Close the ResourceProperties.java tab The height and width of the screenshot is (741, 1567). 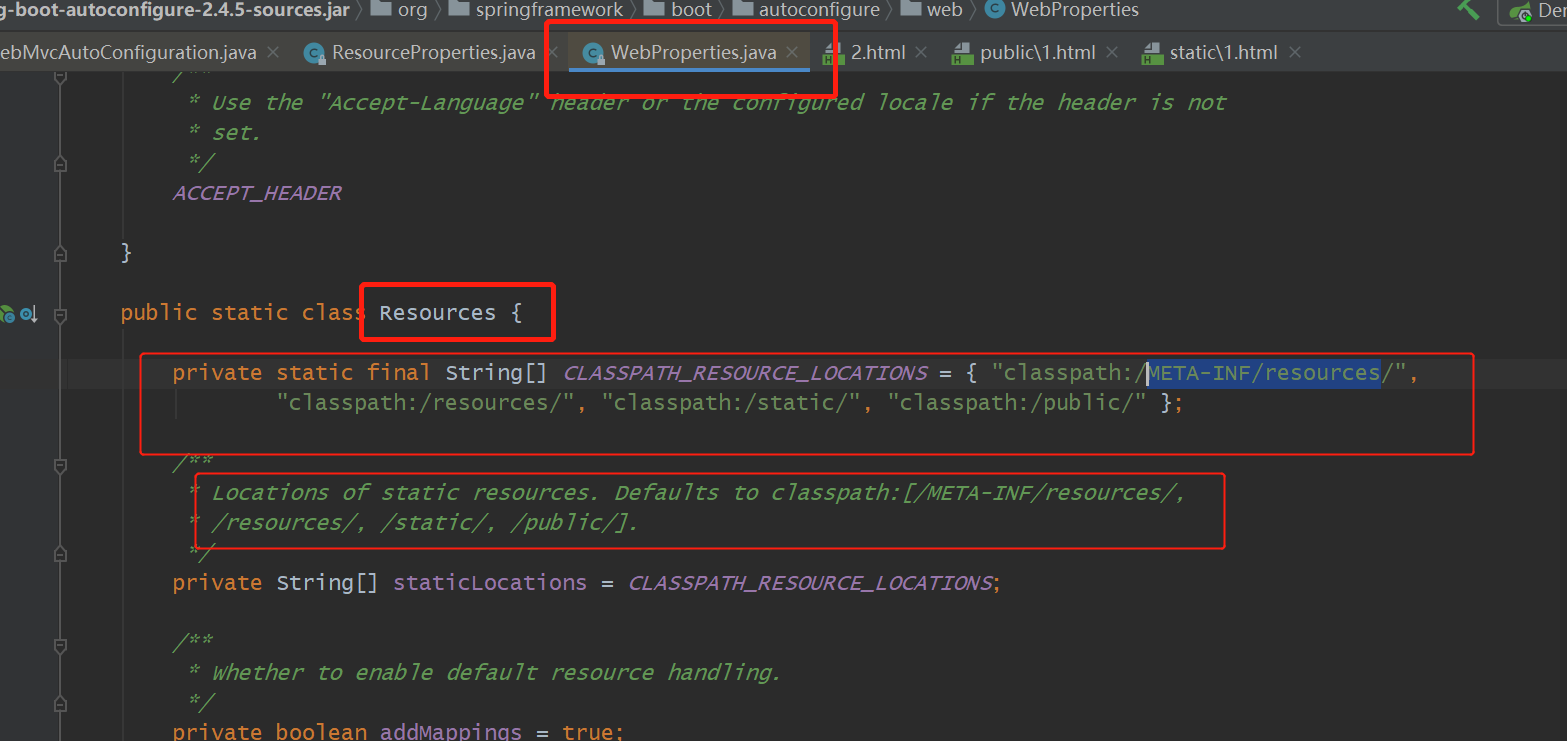coord(551,52)
